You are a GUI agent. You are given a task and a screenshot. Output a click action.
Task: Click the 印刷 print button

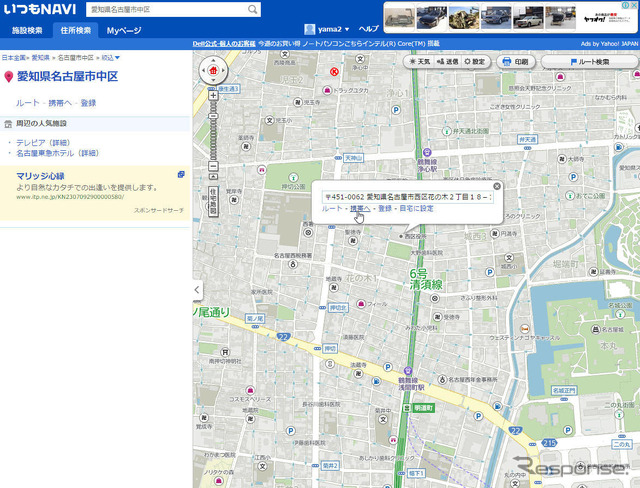click(x=516, y=62)
